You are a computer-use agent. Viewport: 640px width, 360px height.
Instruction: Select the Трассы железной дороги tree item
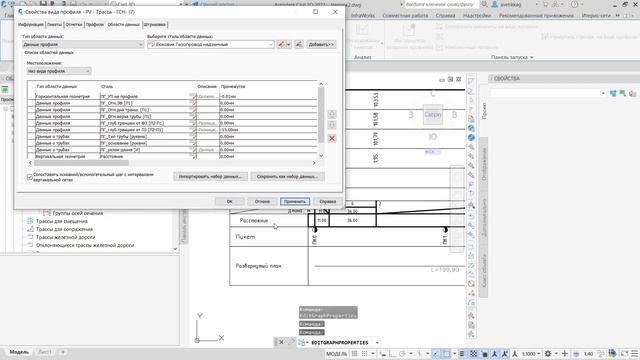click(65, 237)
